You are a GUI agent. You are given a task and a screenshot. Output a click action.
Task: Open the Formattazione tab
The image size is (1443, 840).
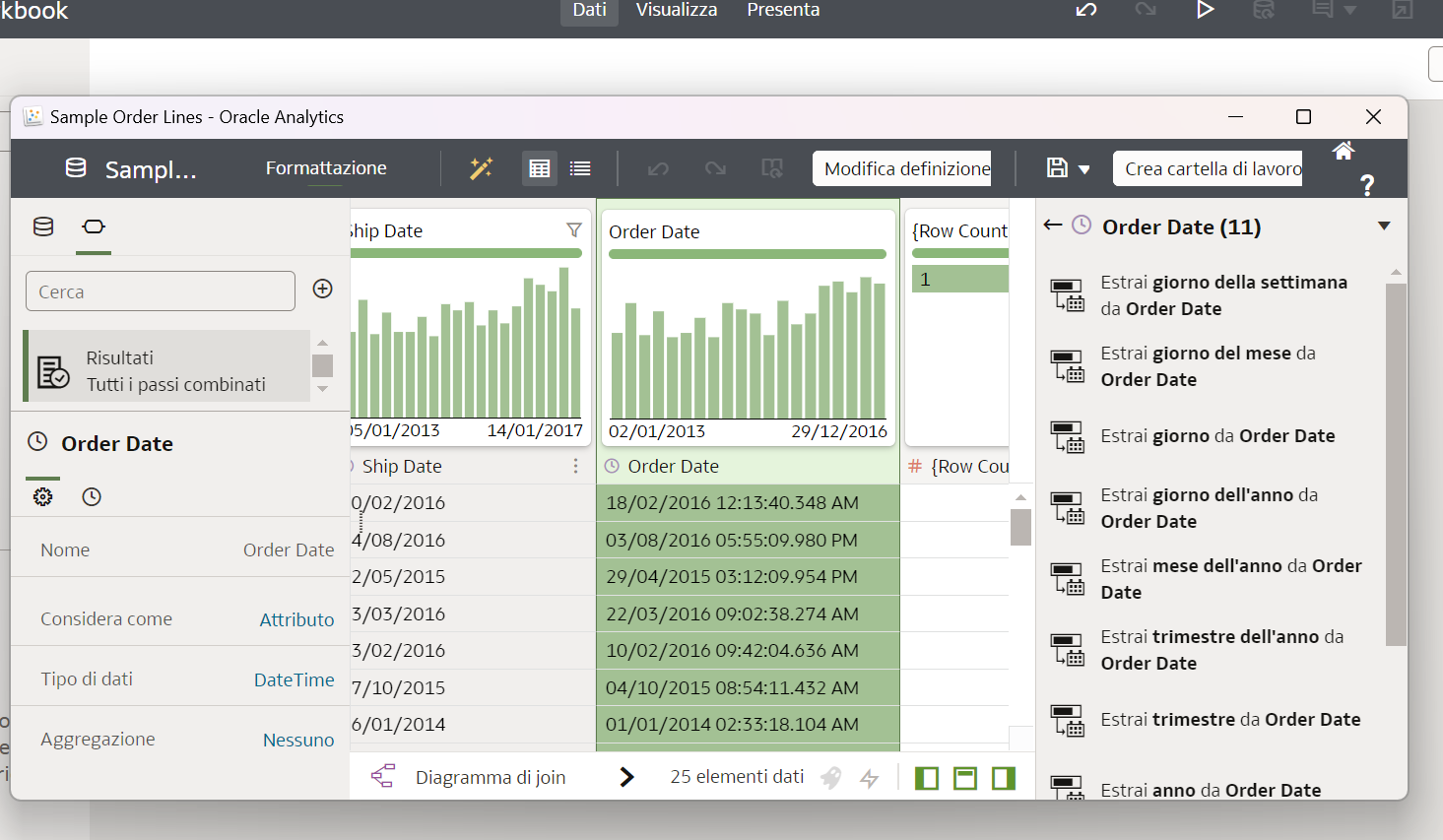coord(326,168)
